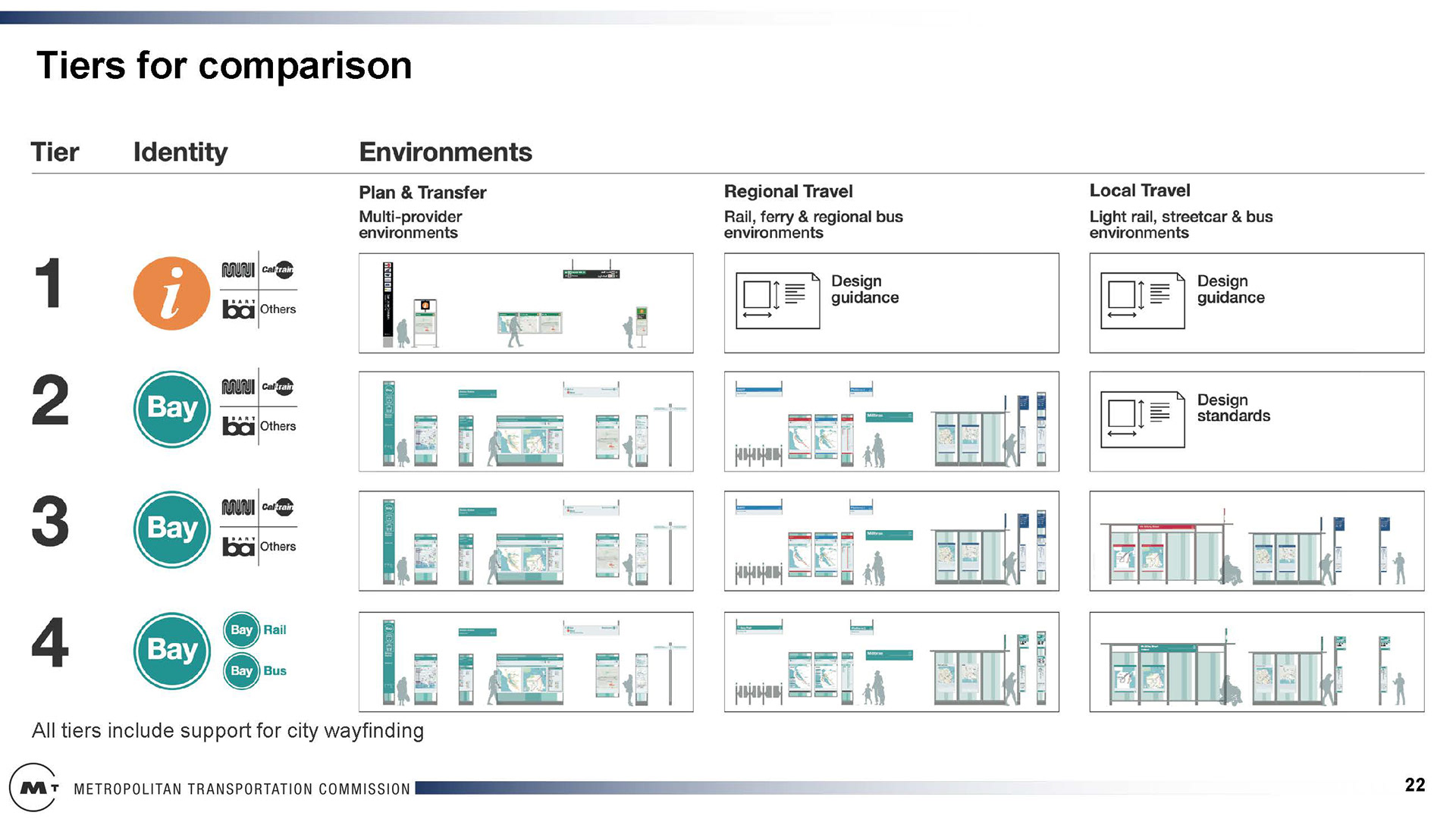Click the Muni logo in Tier 3
Image resolution: width=1456 pixels, height=822 pixels.
(x=237, y=507)
